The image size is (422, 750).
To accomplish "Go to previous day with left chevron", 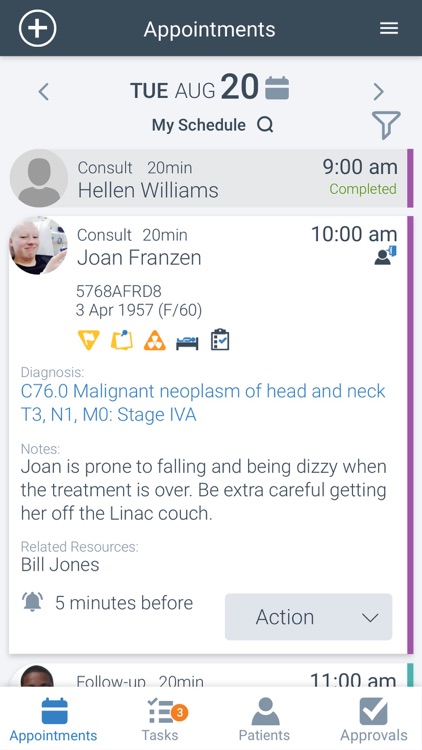I will (44, 91).
